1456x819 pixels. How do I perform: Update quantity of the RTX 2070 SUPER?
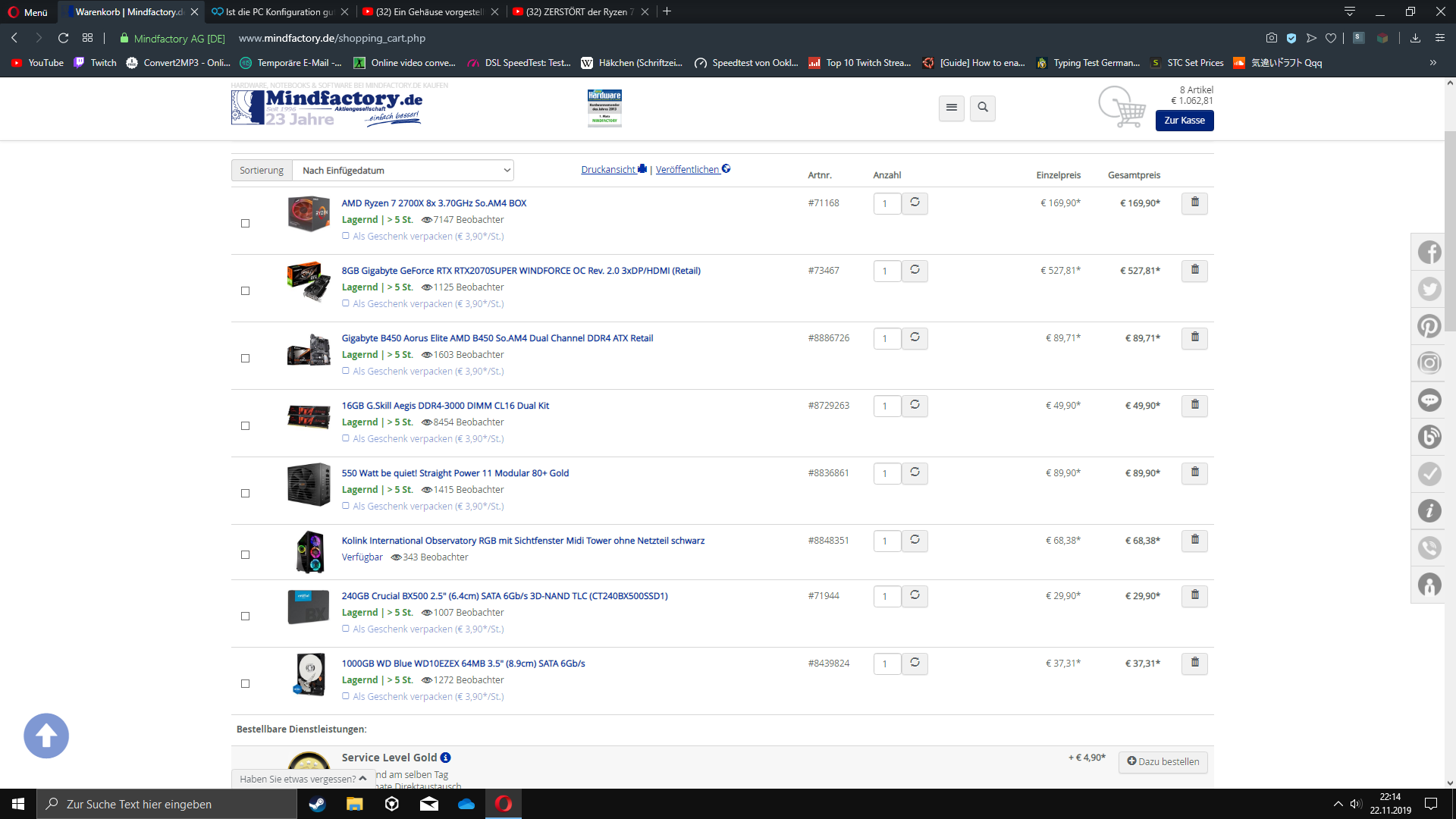coord(915,271)
